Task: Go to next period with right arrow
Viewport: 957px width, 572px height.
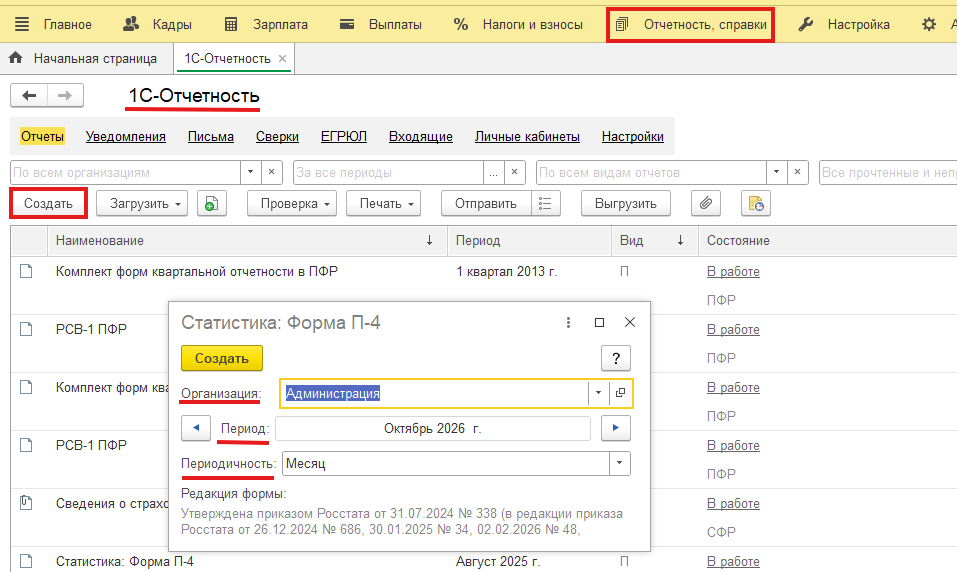Action: coord(616,428)
